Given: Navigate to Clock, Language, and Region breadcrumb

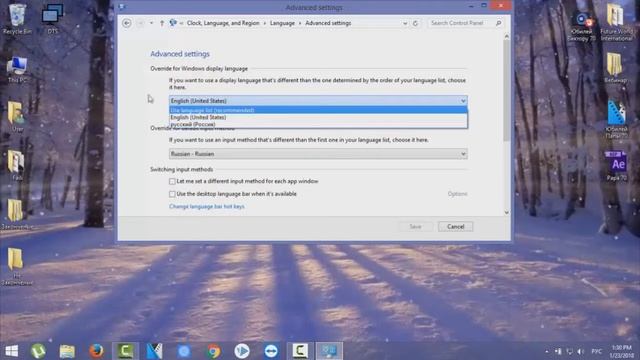Looking at the screenshot, I should (223, 23).
